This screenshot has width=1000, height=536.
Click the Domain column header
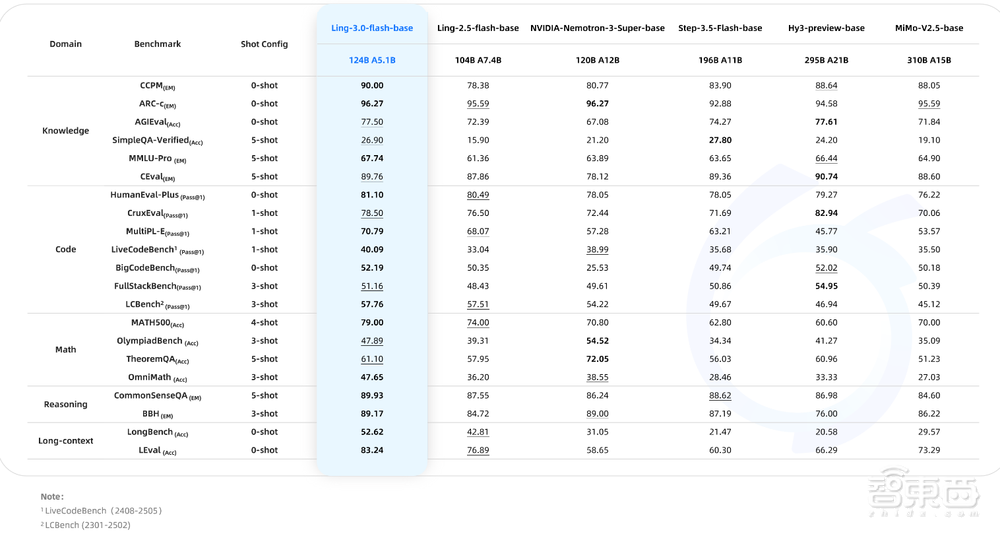point(66,44)
